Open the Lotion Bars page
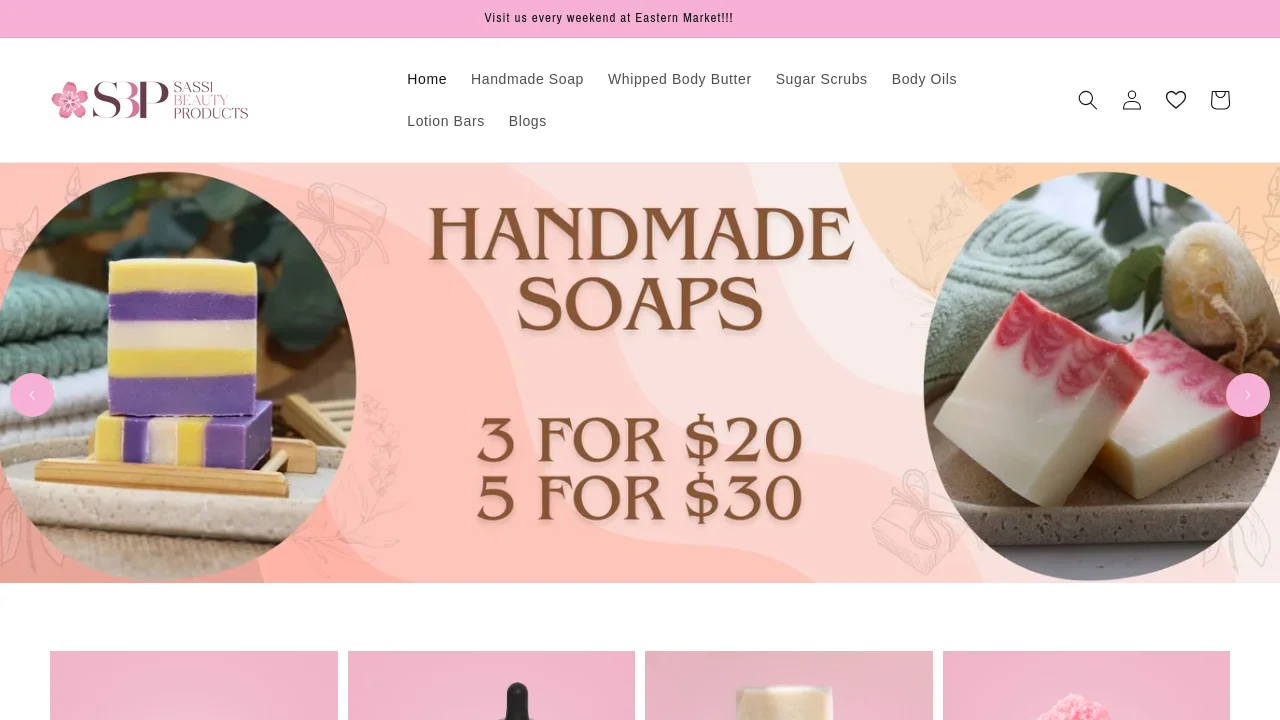1280x720 pixels. [x=446, y=121]
